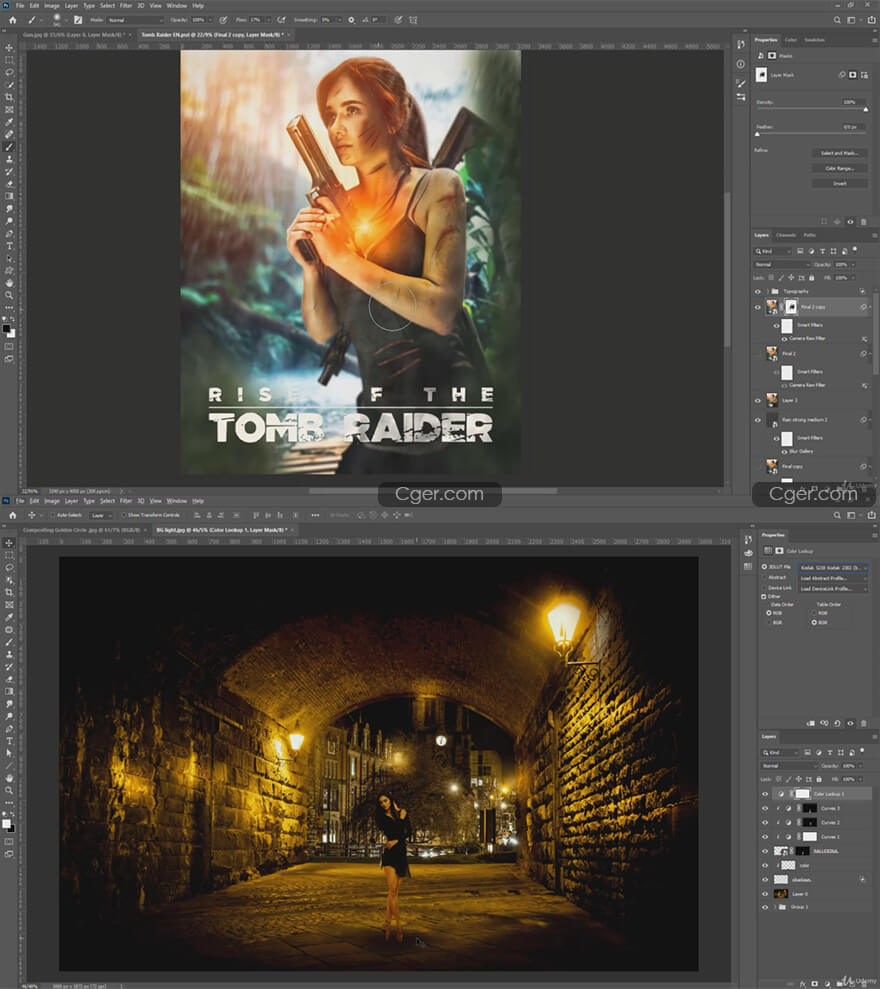This screenshot has height=989, width=880.
Task: Select Move tool in top window toolbar
Action: pos(9,48)
